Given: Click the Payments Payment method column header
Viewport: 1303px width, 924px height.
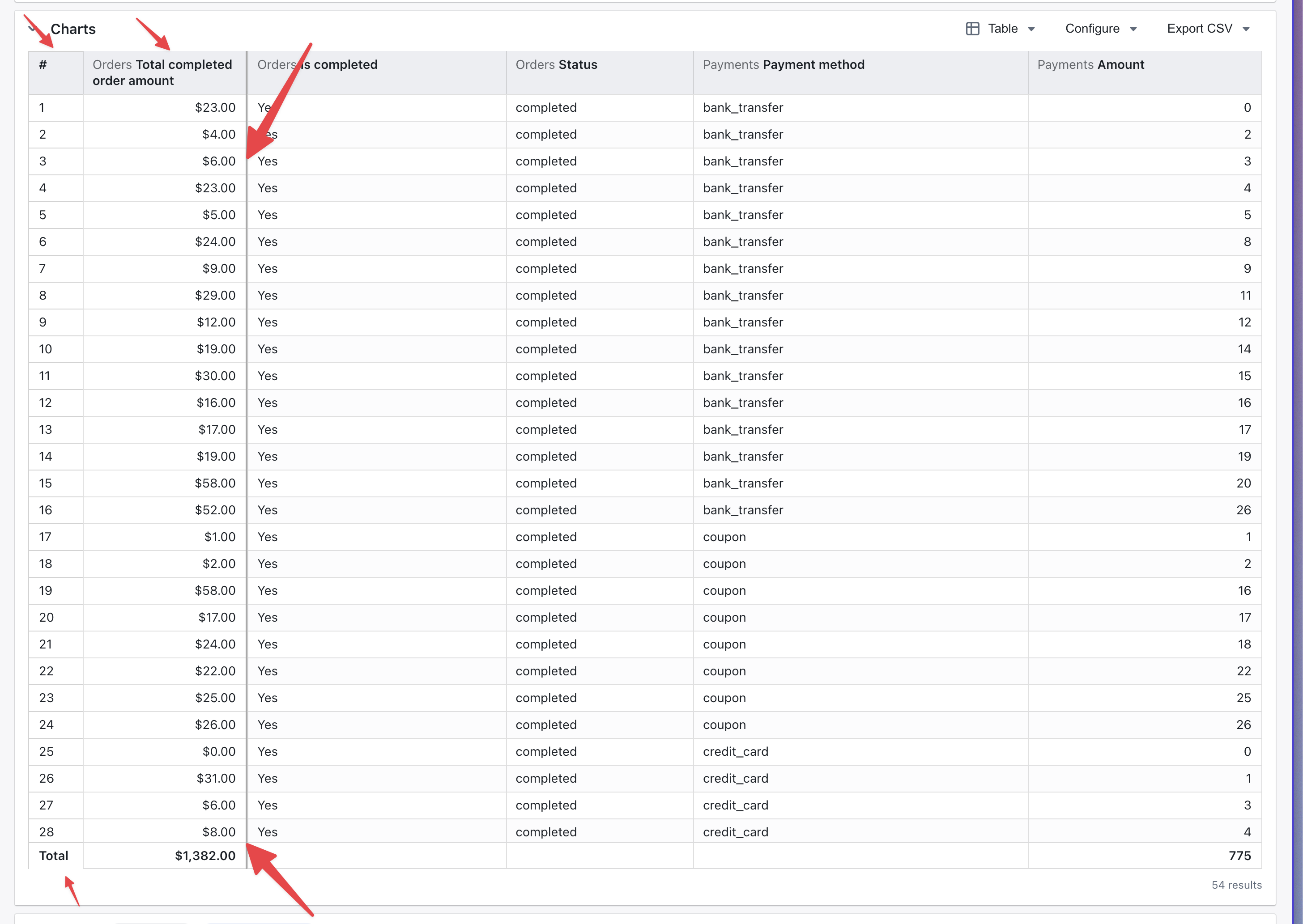Looking at the screenshot, I should (861, 72).
